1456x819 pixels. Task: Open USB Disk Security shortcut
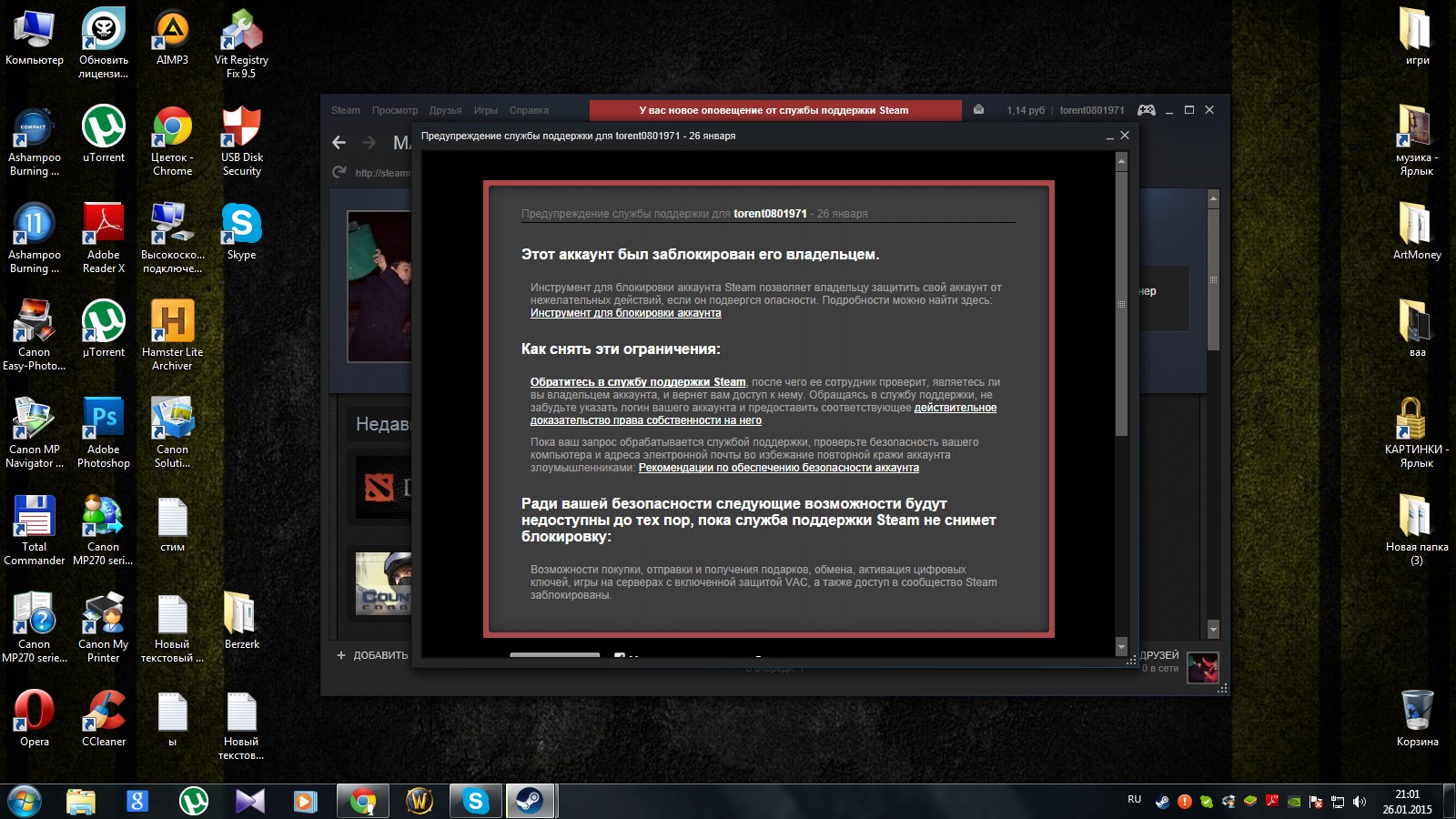(x=241, y=141)
